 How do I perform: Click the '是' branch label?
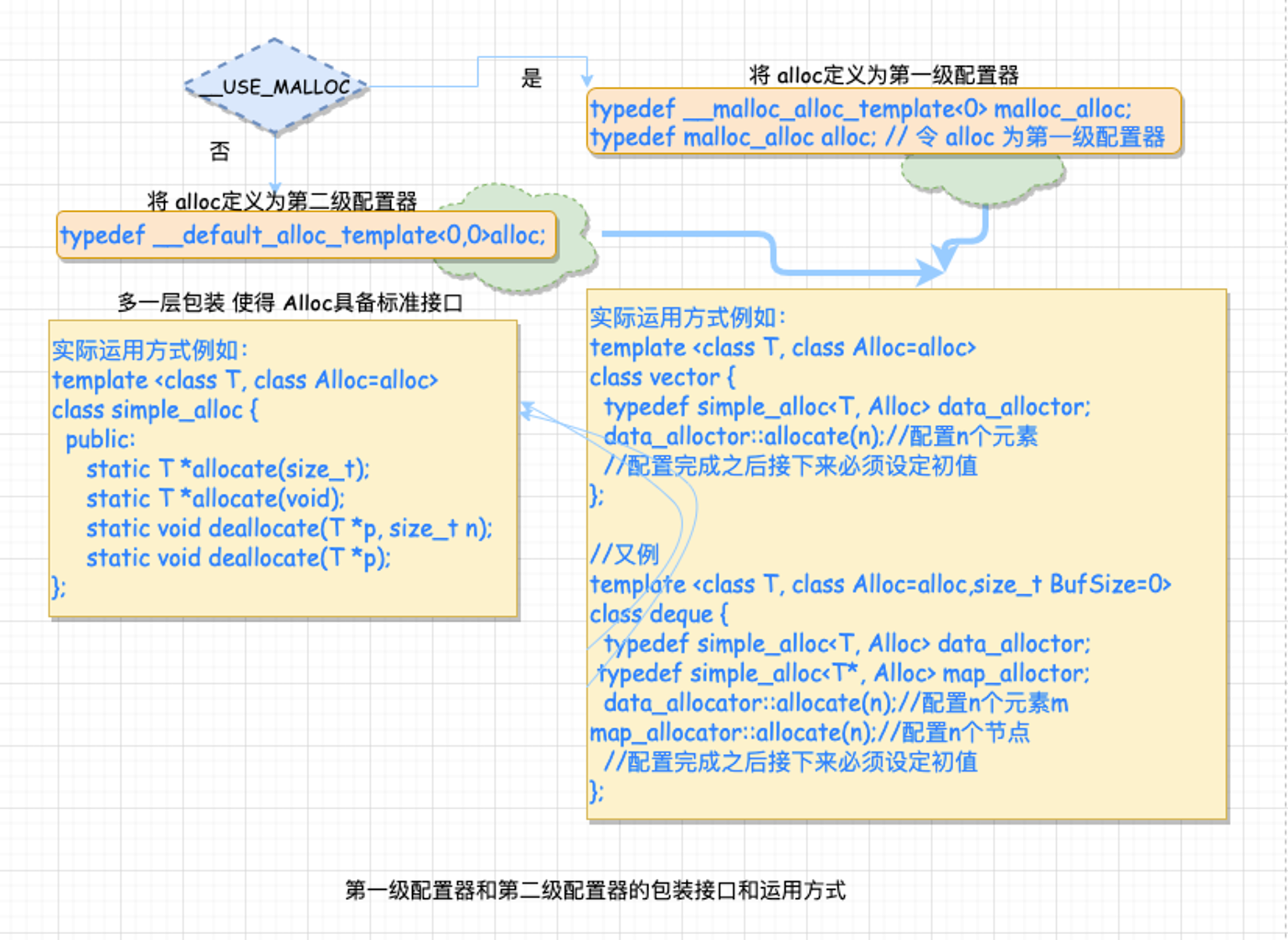click(x=531, y=79)
